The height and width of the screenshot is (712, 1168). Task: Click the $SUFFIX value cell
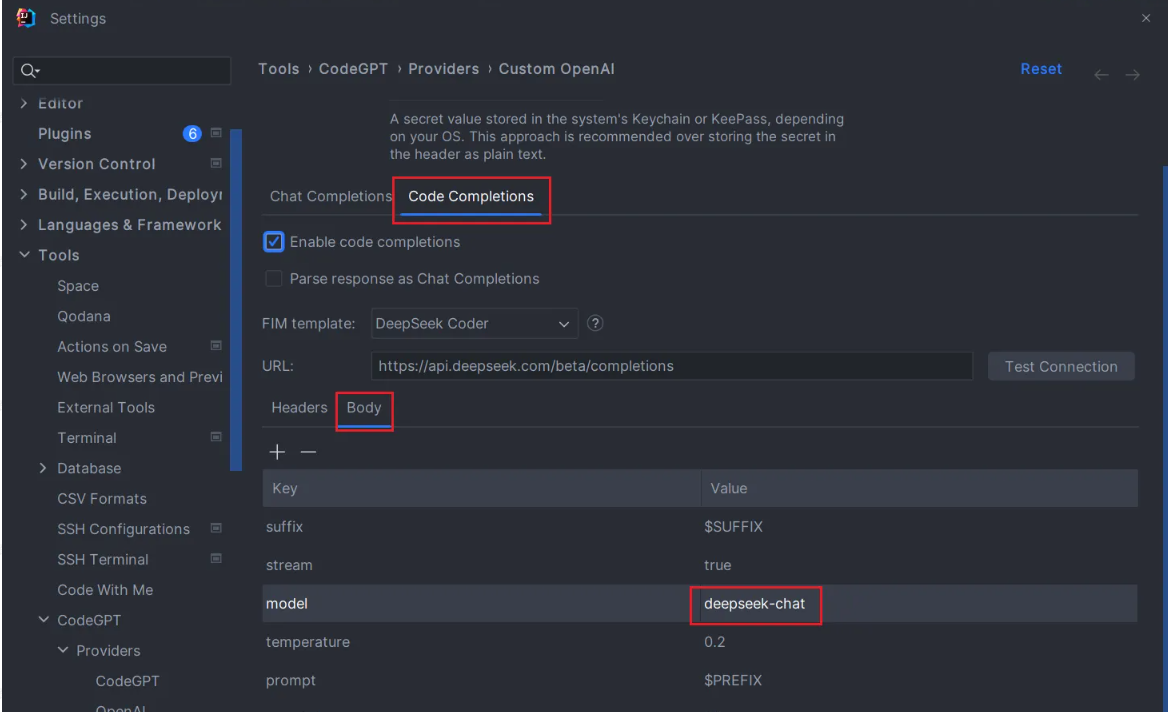[x=919, y=527]
